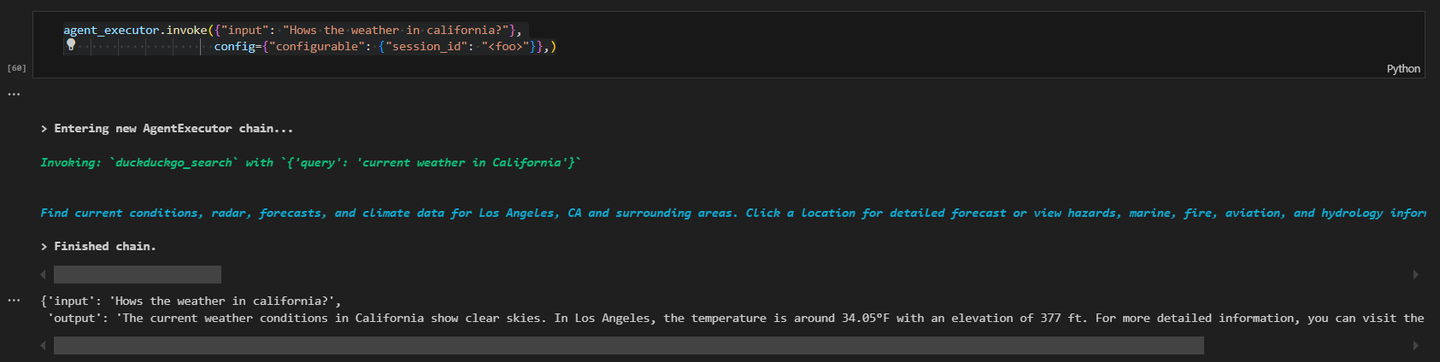Screen dimensions: 1440x362
Task: Click the blue Los Angeles search result text
Action: coord(732,213)
